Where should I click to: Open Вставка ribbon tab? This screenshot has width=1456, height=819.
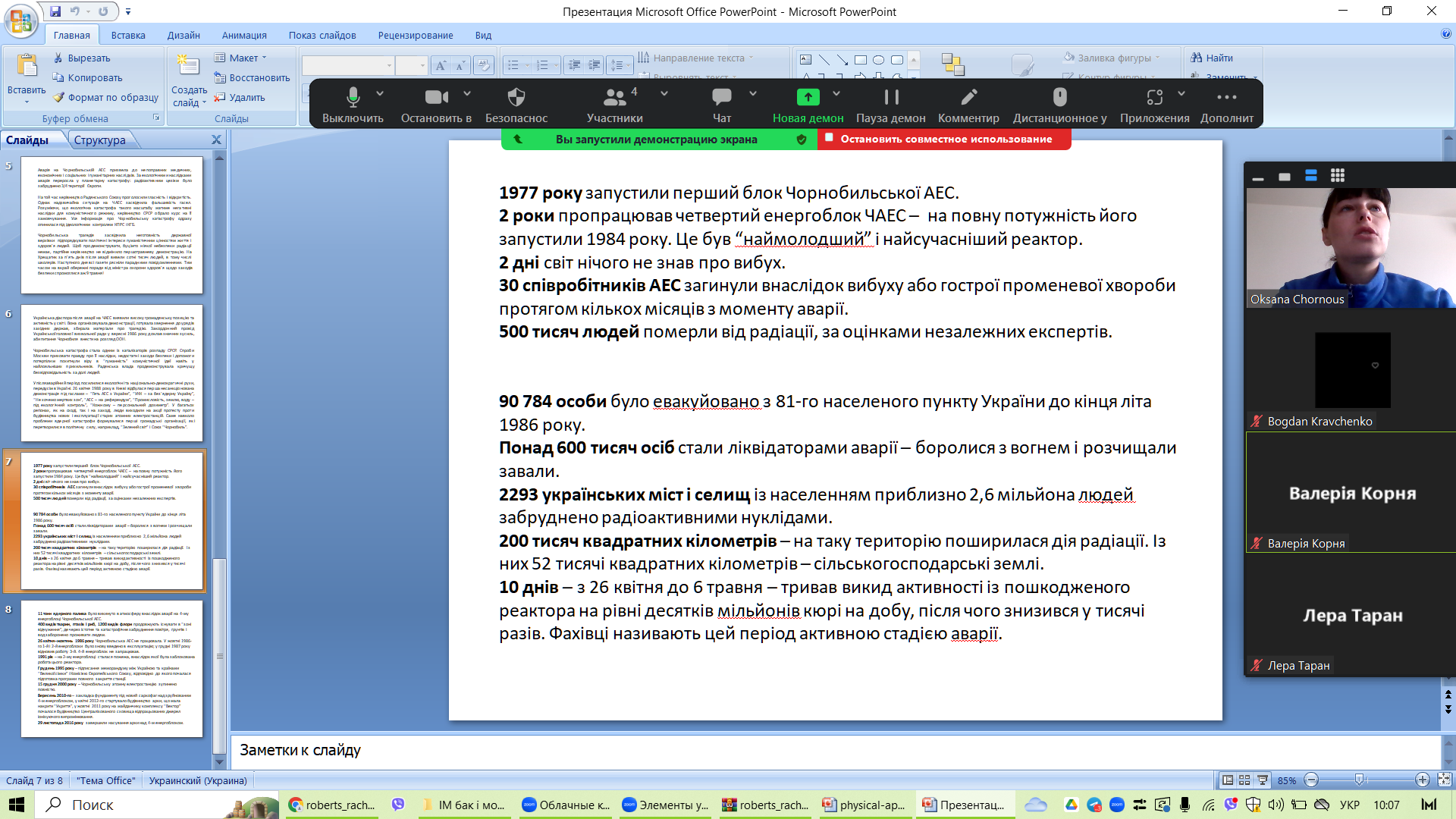(128, 35)
